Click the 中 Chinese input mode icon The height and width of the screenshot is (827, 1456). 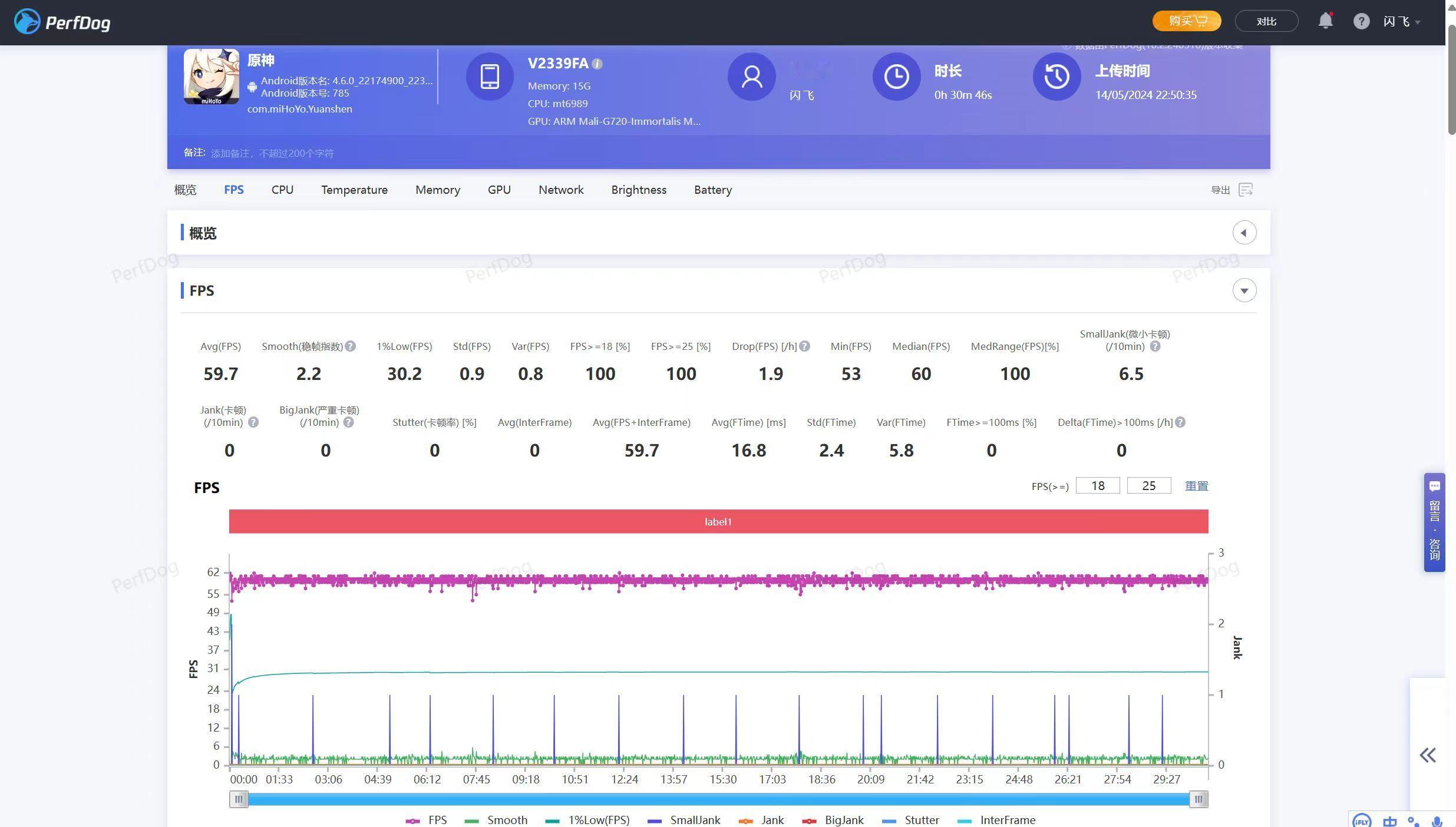pyautogui.click(x=1390, y=821)
